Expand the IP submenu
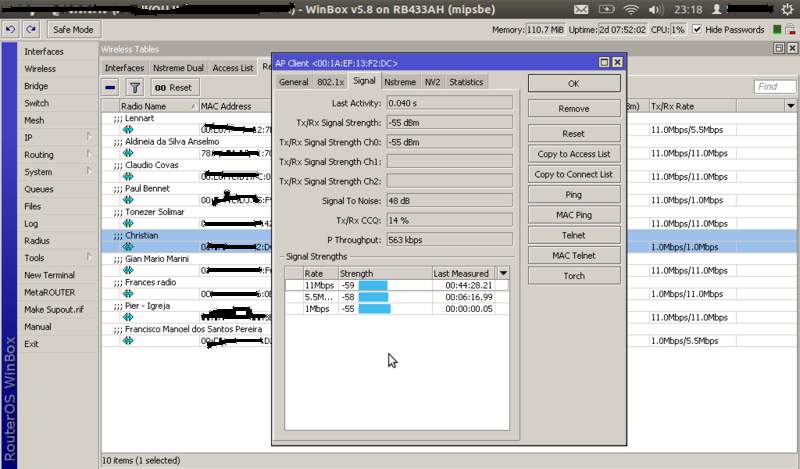800x469 pixels. pyautogui.click(x=89, y=136)
